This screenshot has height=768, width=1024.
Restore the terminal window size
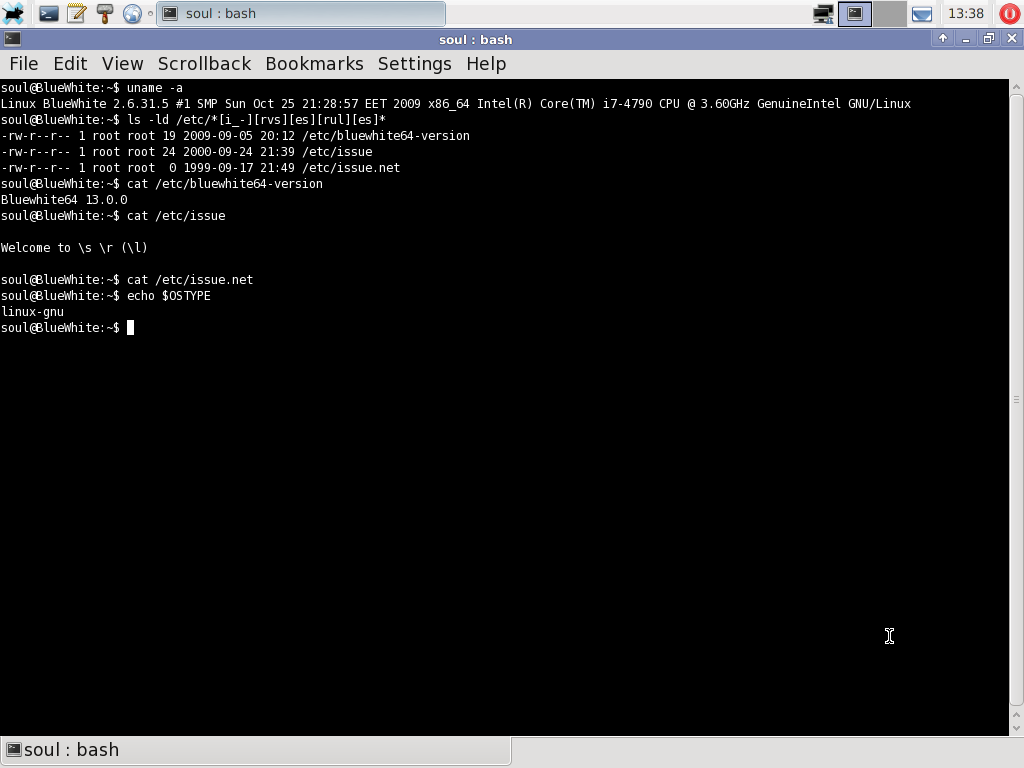989,39
